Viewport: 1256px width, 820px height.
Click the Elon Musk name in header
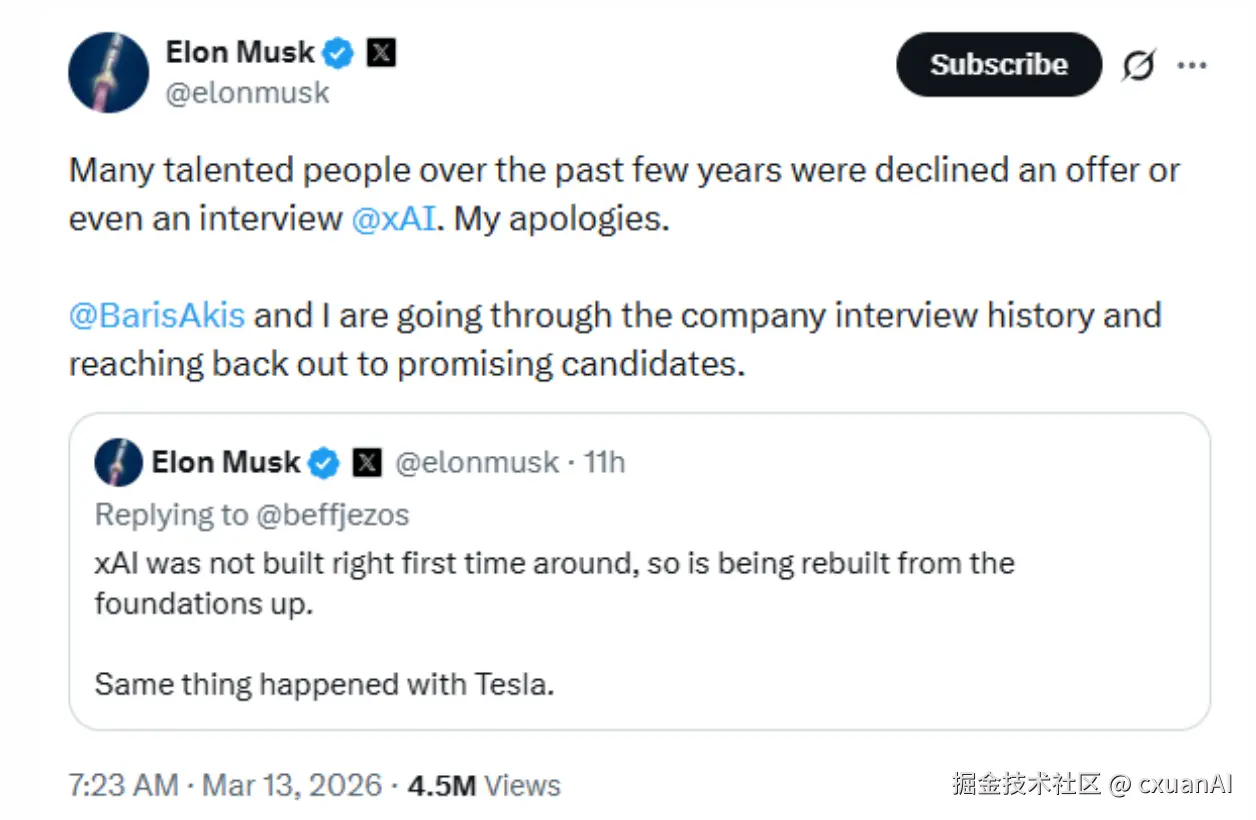tap(240, 52)
